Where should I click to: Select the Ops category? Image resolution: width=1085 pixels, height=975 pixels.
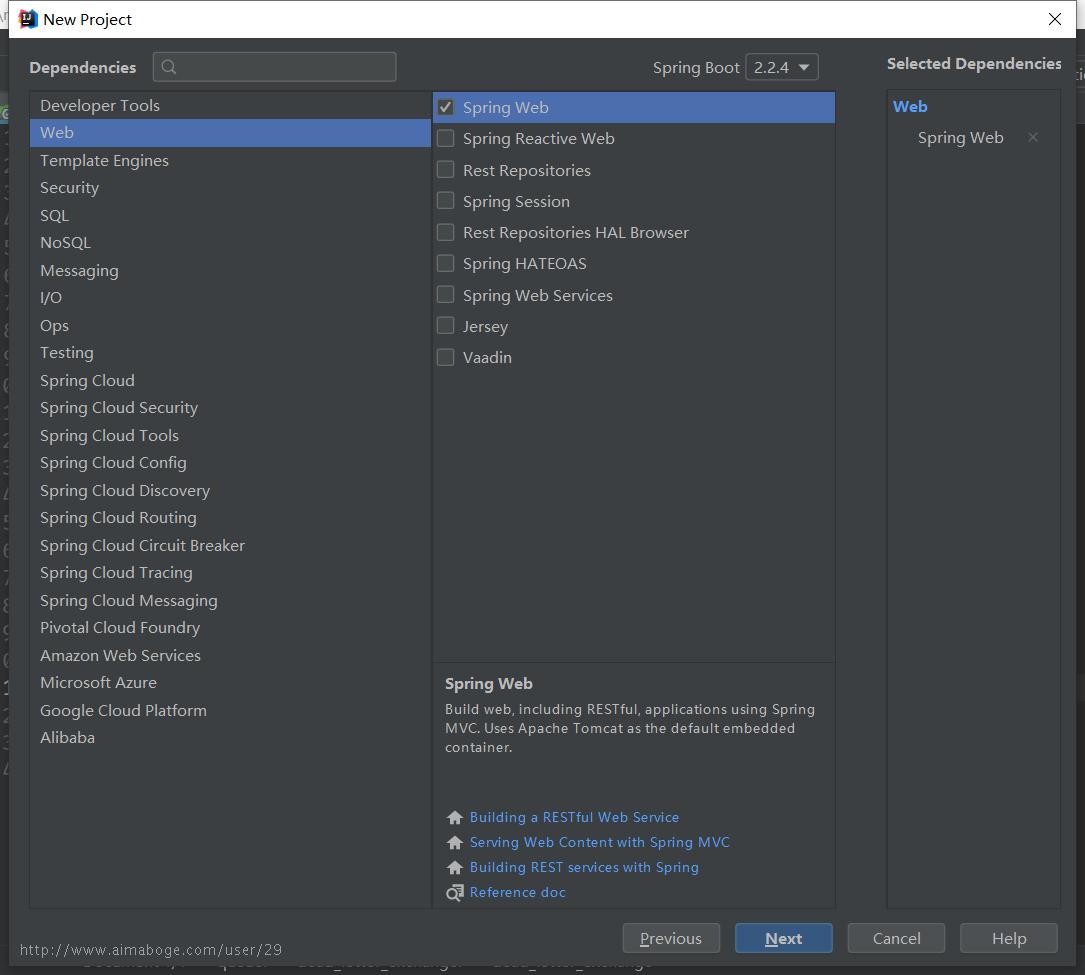point(230,325)
